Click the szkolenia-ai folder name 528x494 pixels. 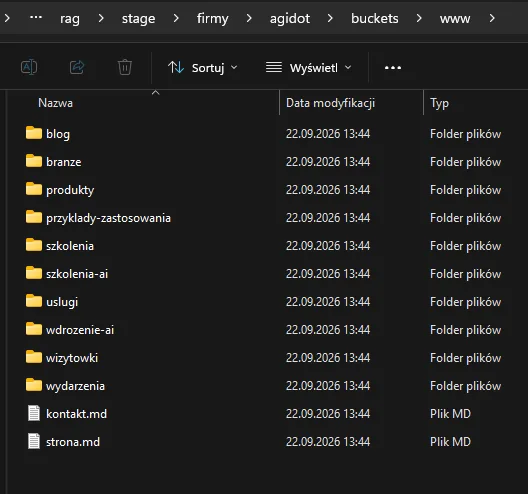77,274
